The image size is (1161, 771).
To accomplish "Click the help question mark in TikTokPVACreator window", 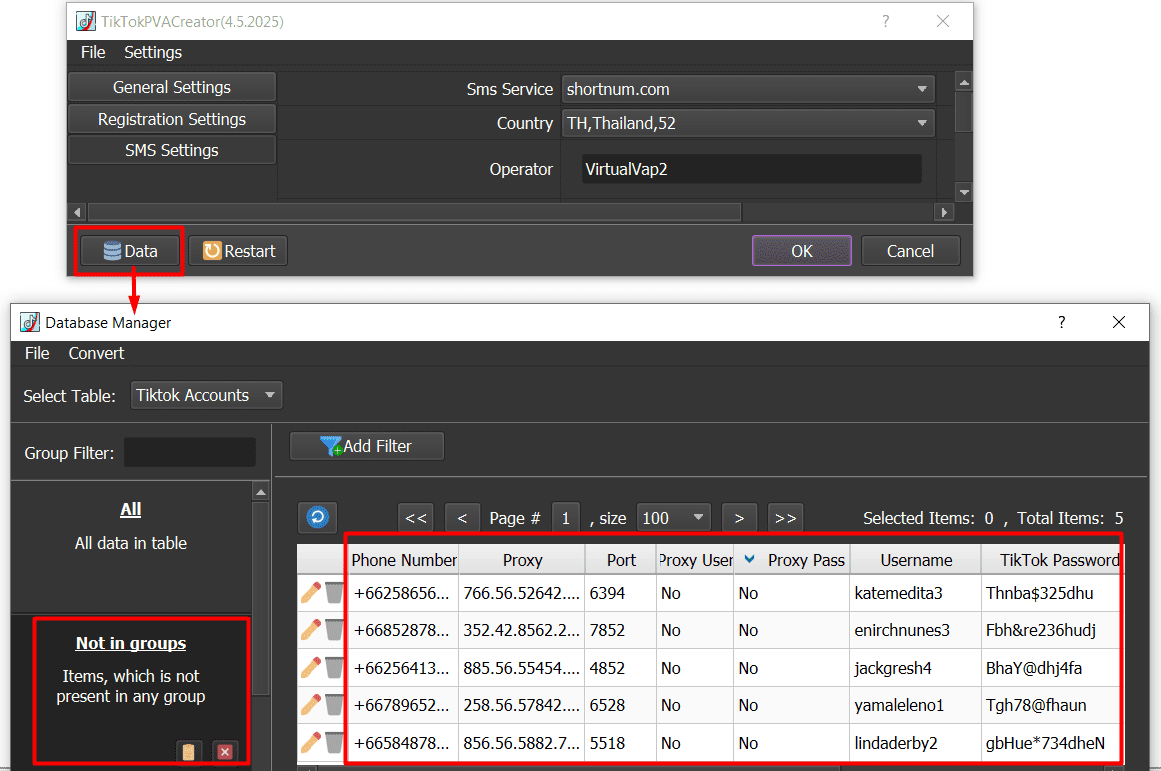I will point(886,21).
